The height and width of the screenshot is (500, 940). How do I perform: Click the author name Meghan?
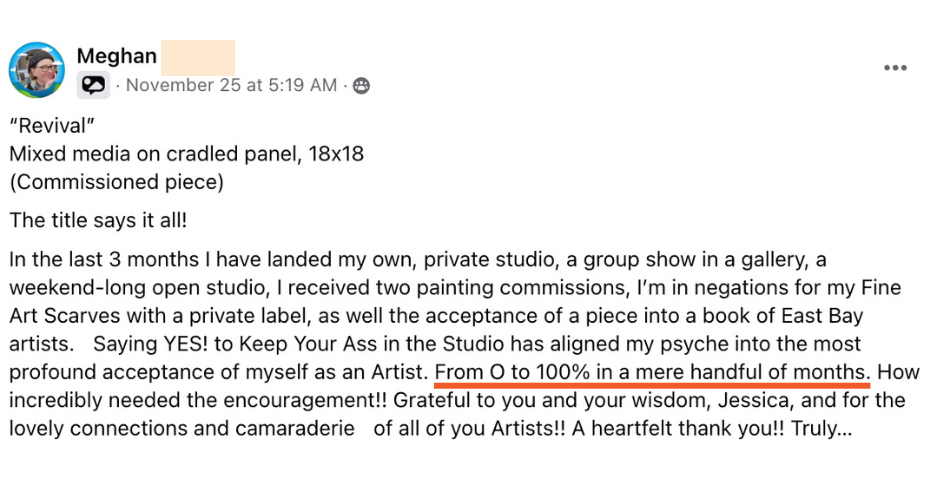pos(116,56)
